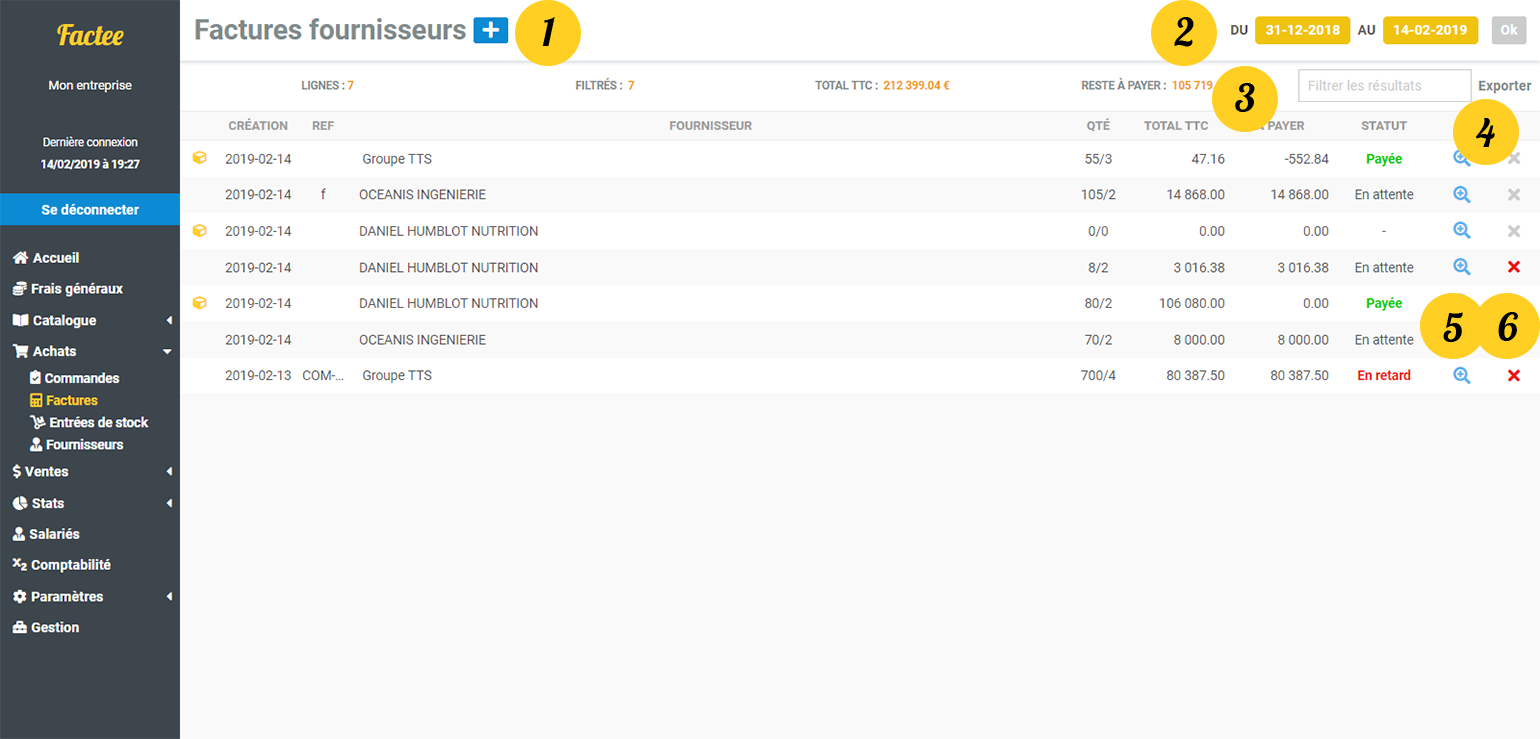Image resolution: width=1540 pixels, height=739 pixels.
Task: Open the Factures menu entry
Action: click(x=36, y=400)
